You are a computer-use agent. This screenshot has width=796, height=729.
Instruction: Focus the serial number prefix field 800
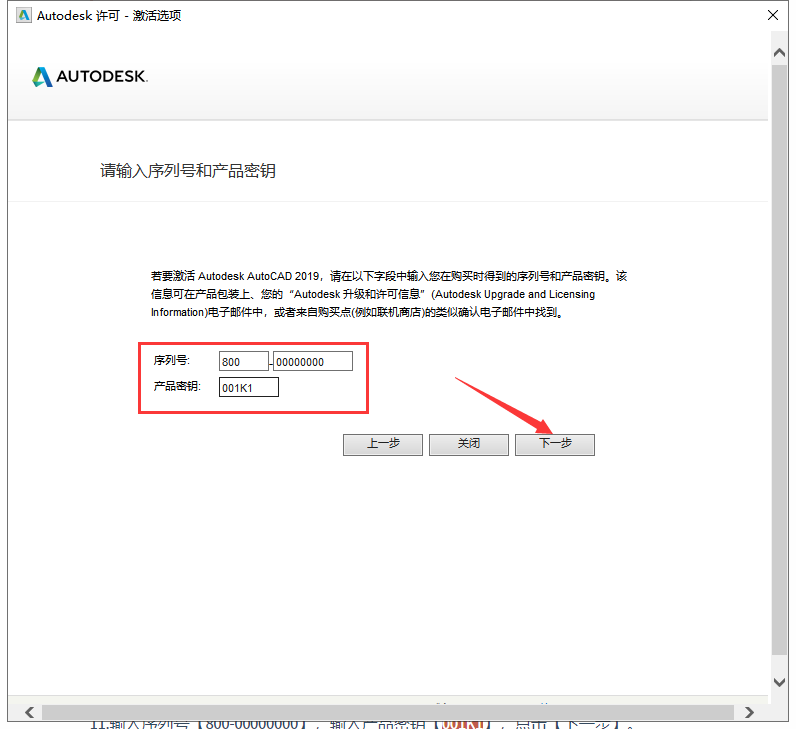[x=243, y=361]
